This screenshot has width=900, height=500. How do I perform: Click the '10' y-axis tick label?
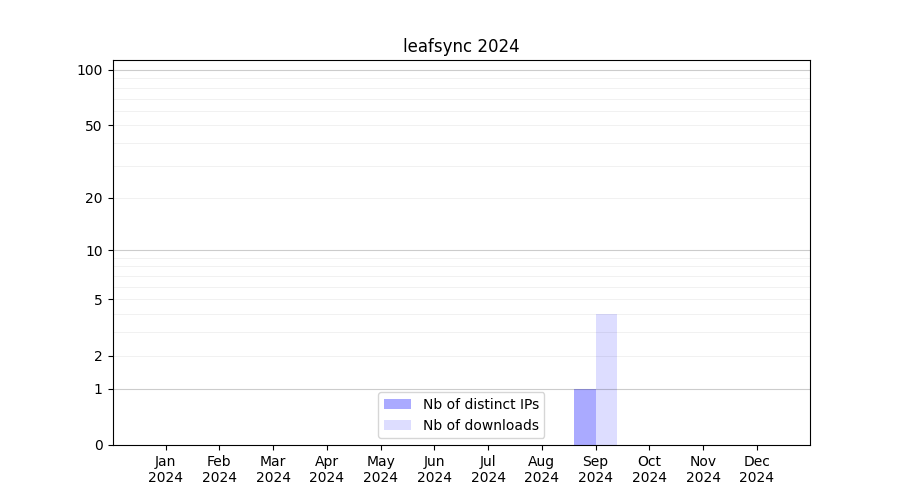click(x=94, y=251)
